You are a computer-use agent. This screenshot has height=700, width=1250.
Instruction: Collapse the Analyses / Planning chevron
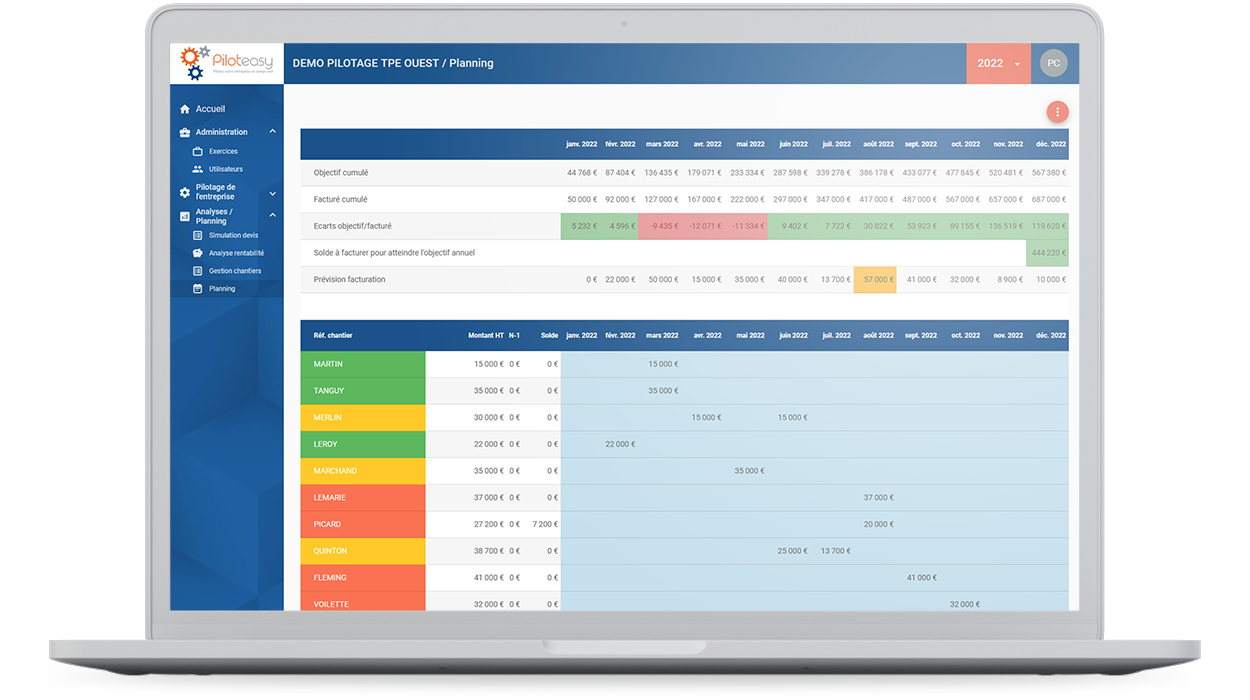tap(273, 215)
